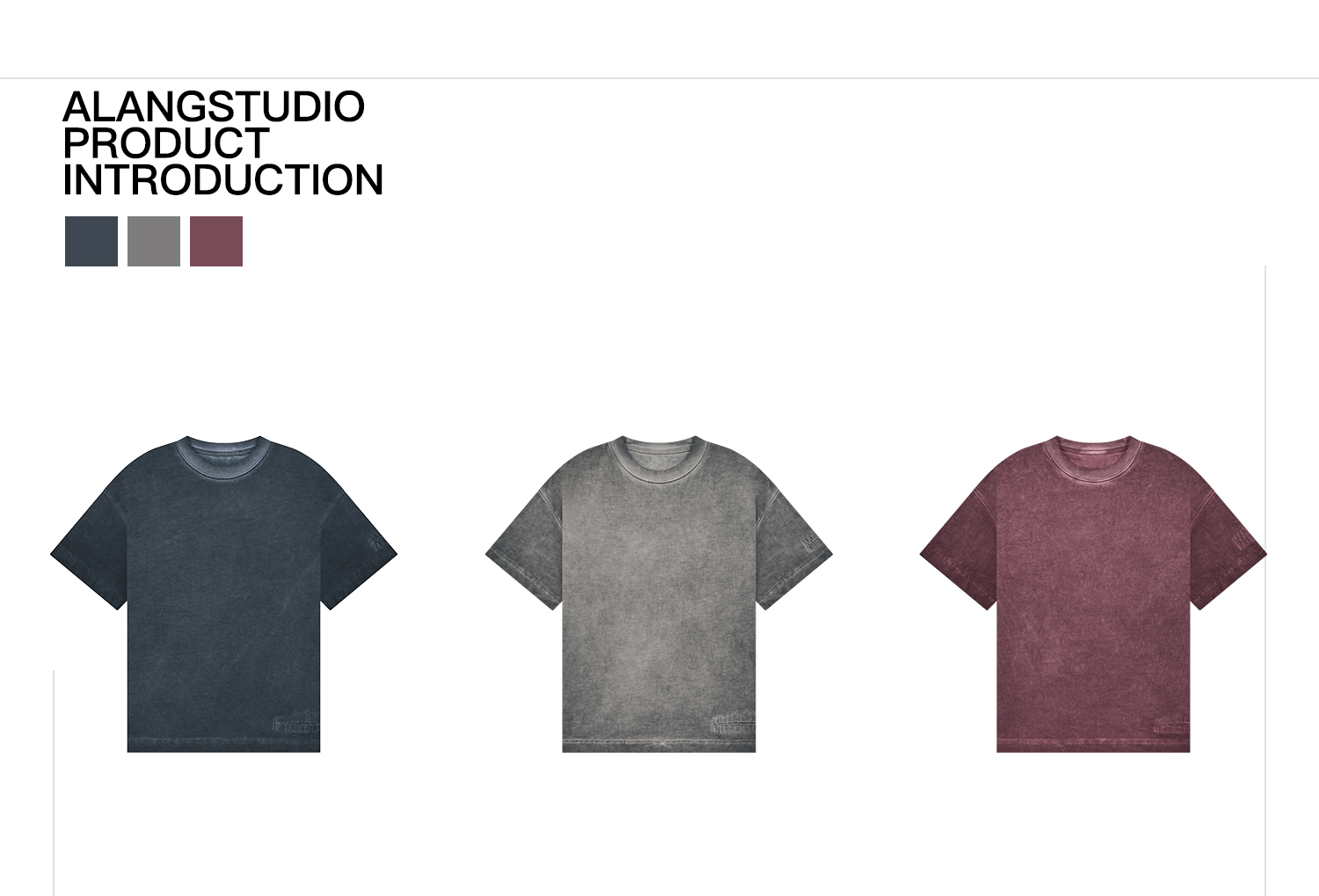
Task: Click the ALANGSTUDIO brand heading
Action: [x=214, y=106]
